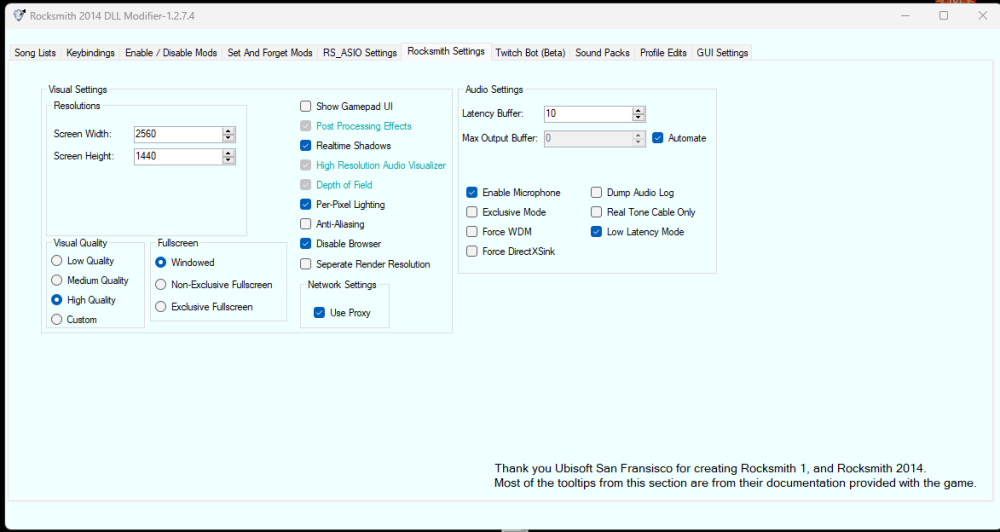This screenshot has height=532, width=1000.
Task: Increase Screen Height with the up arrow
Action: pyautogui.click(x=228, y=152)
